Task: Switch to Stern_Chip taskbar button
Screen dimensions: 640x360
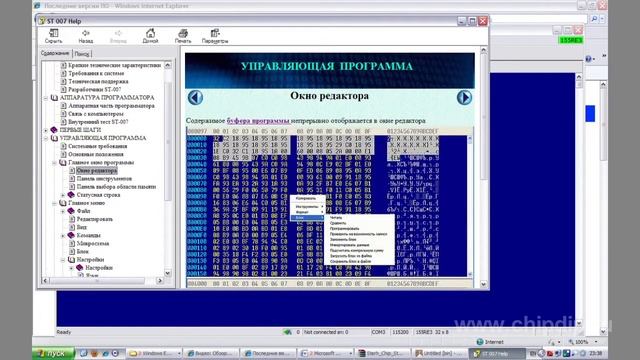Action: tap(384, 353)
